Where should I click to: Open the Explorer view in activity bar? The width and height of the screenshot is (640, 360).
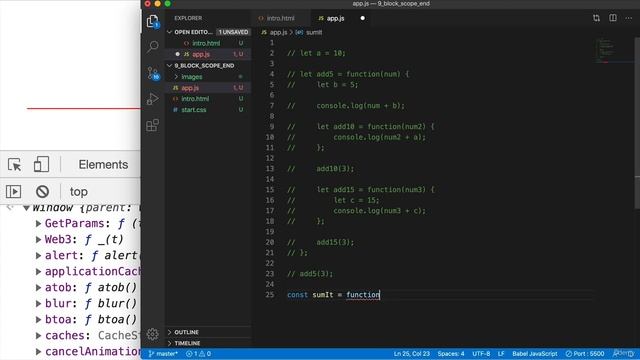[x=153, y=21]
